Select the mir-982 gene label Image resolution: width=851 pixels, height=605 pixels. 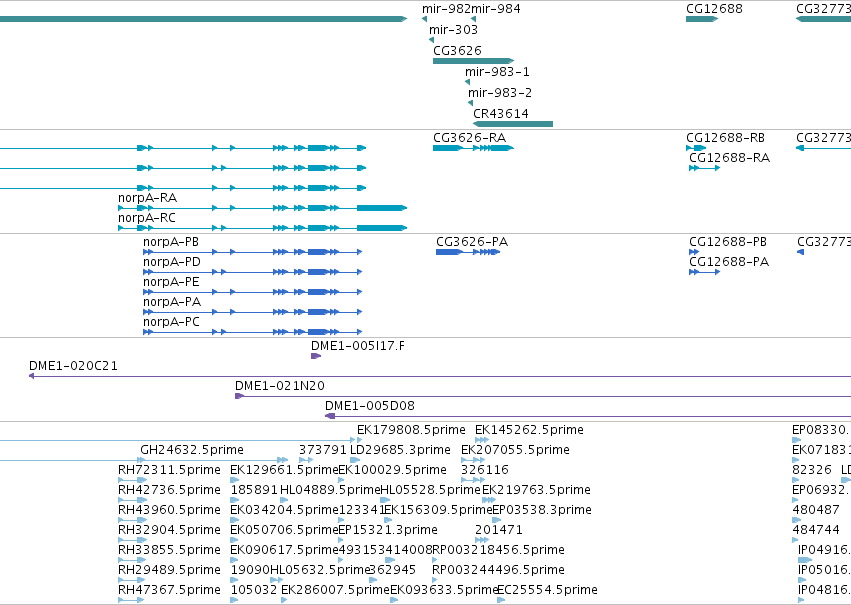click(x=446, y=9)
